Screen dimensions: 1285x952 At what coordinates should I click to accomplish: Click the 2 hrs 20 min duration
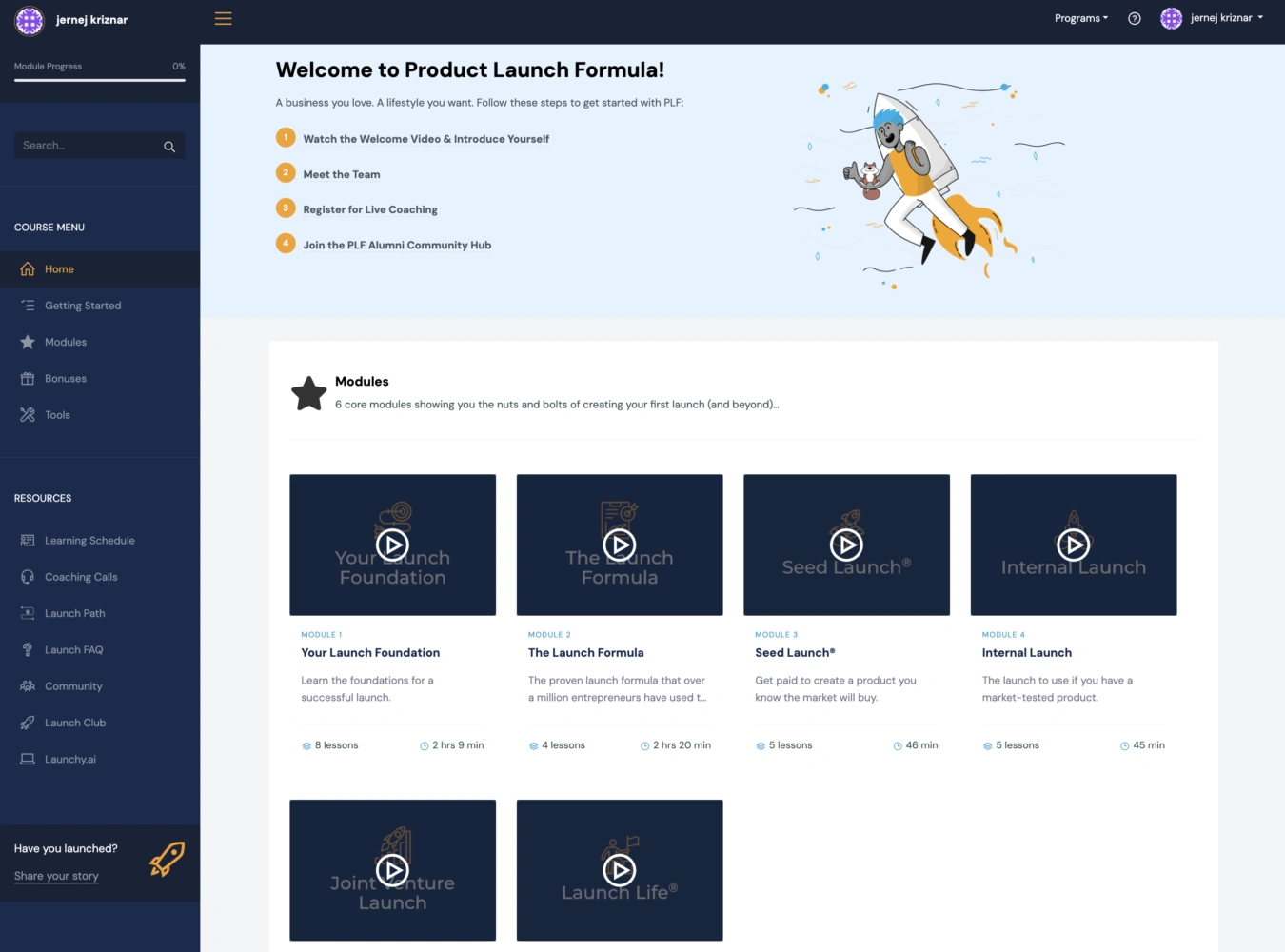(x=682, y=745)
